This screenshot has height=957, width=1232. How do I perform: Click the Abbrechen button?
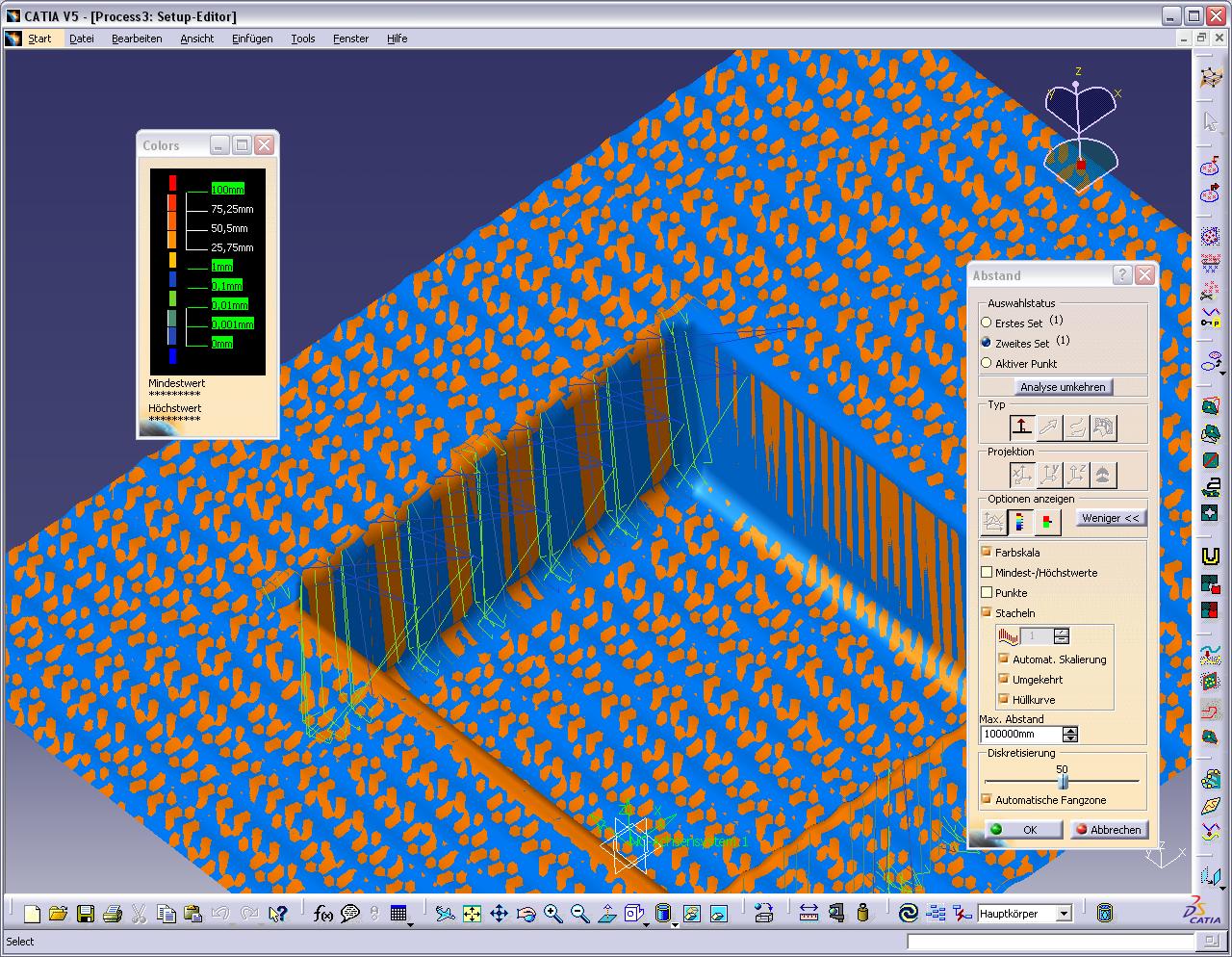point(1109,829)
